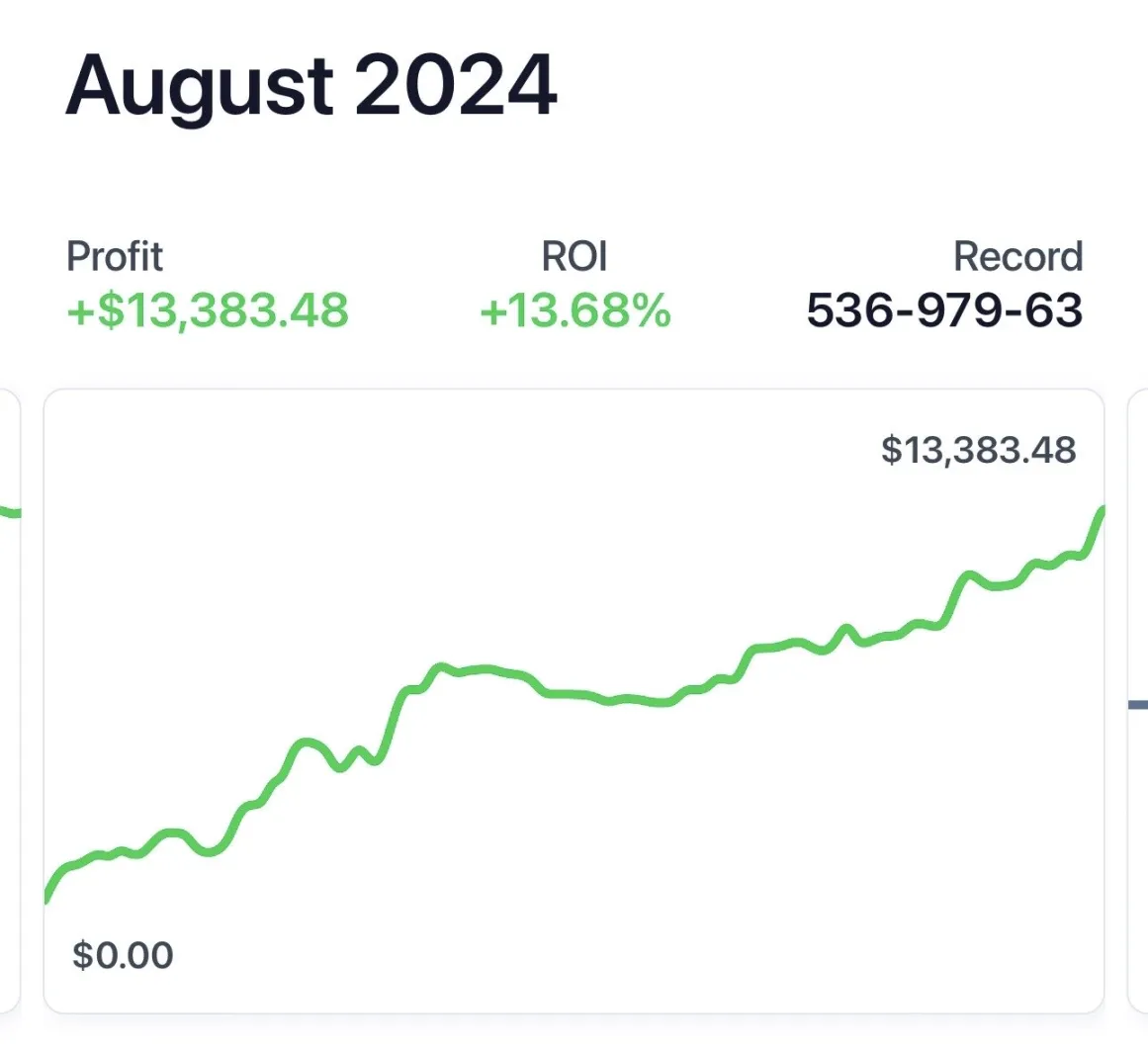Click the August 2024 heading
The image size is (1148, 1051).
tap(311, 87)
